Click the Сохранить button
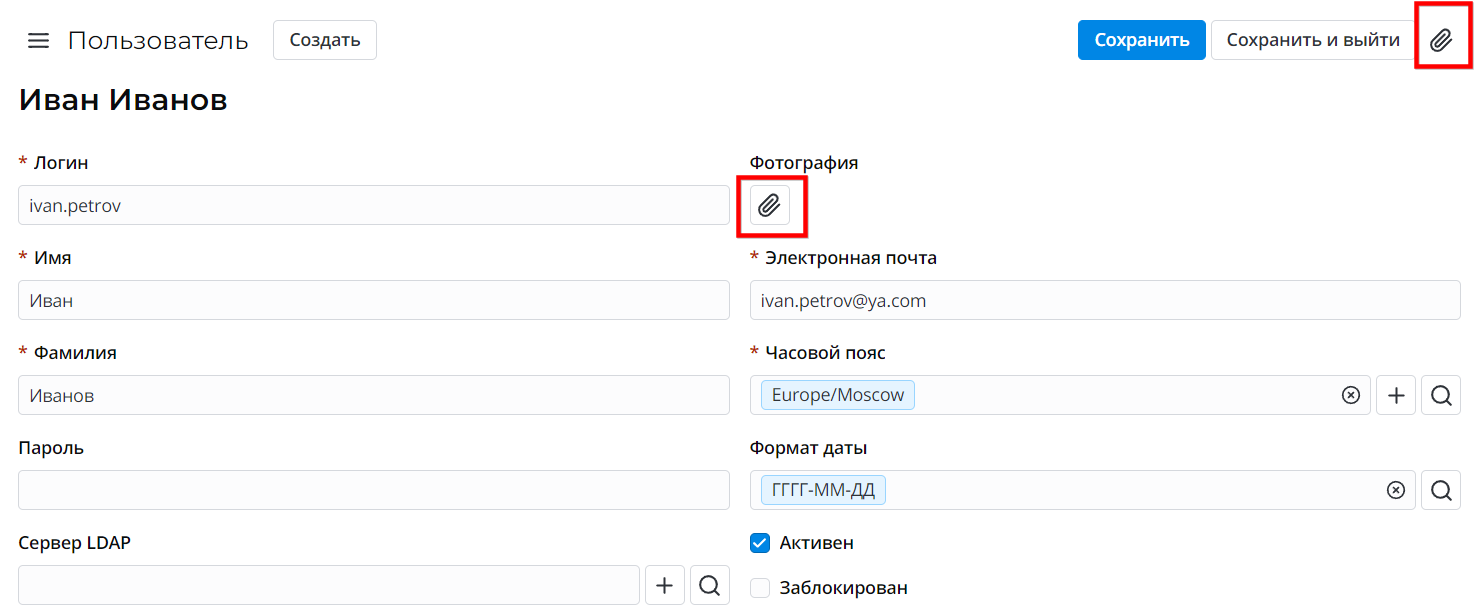The width and height of the screenshot is (1480, 613). 1141,40
